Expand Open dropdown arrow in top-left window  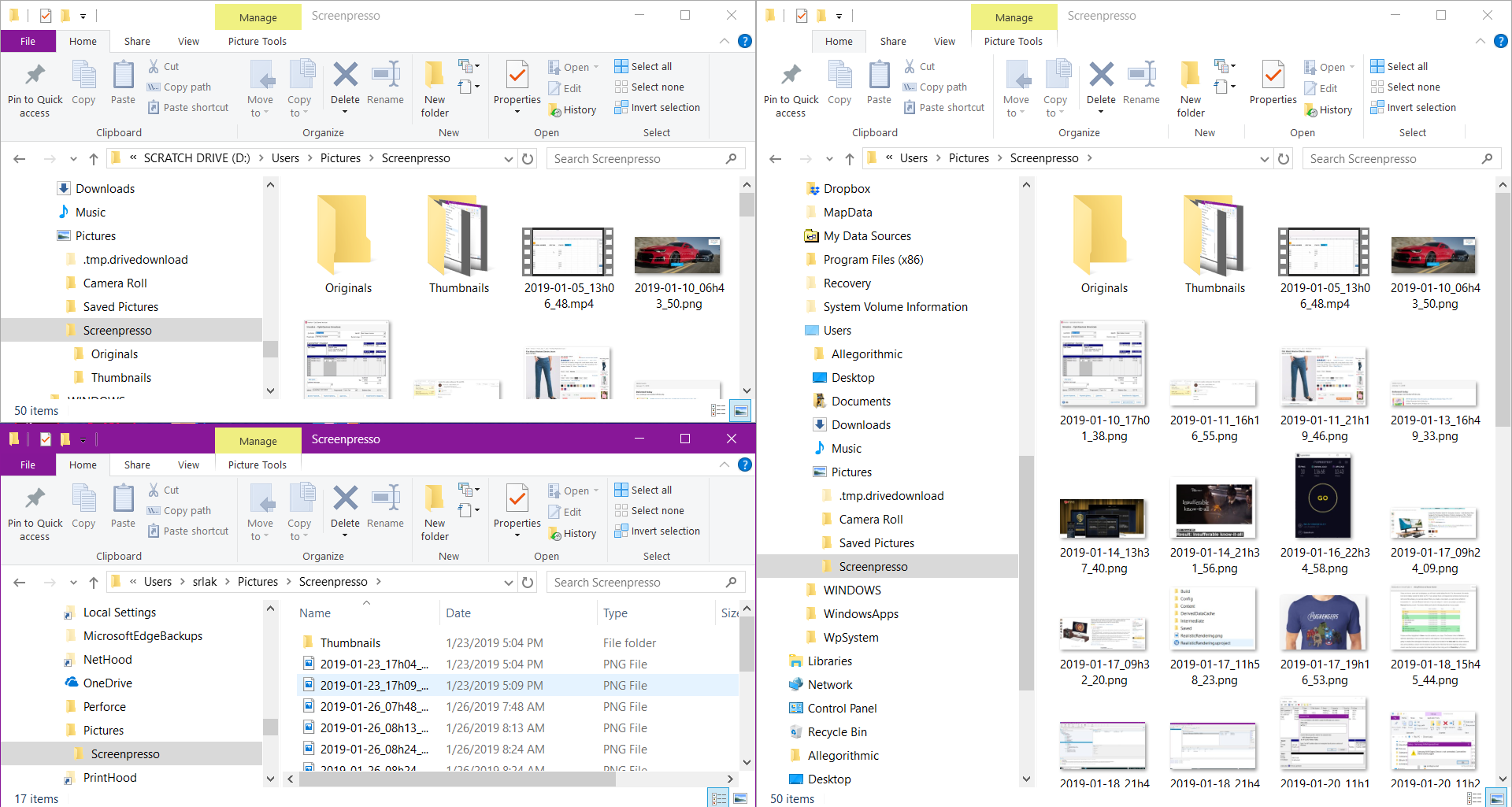[x=596, y=67]
